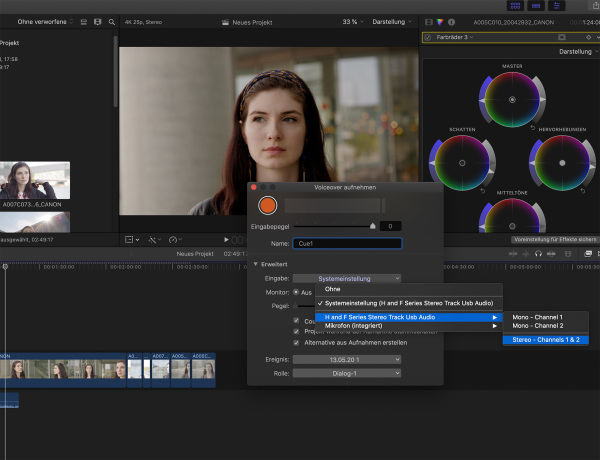
Task: Toggle the countdown checkbox
Action: 296,320
